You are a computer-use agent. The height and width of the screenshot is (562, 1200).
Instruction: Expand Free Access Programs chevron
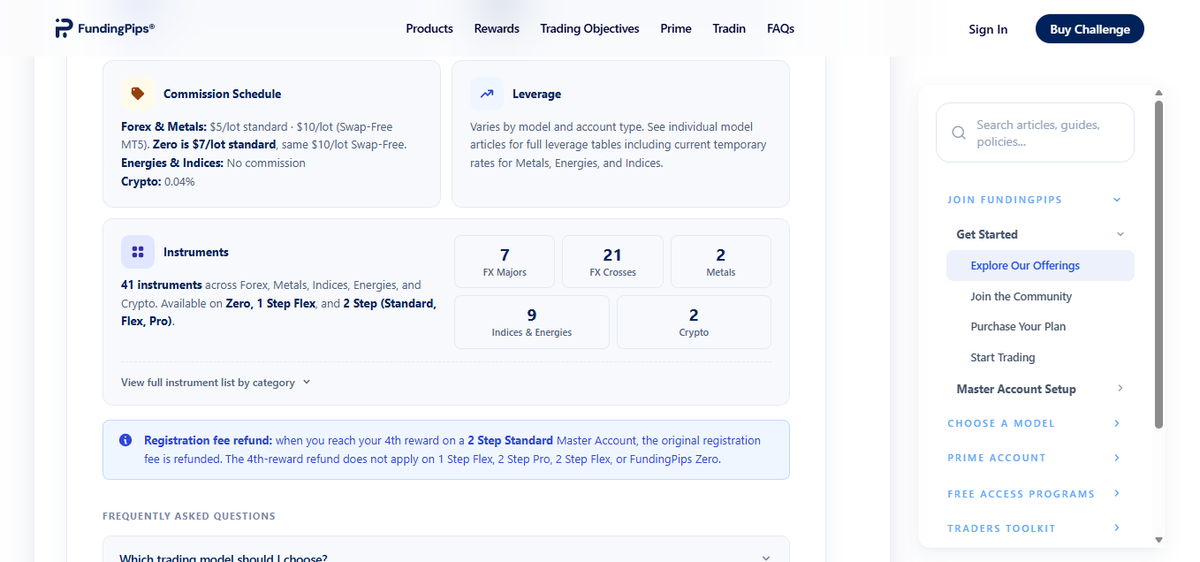pyautogui.click(x=1117, y=494)
